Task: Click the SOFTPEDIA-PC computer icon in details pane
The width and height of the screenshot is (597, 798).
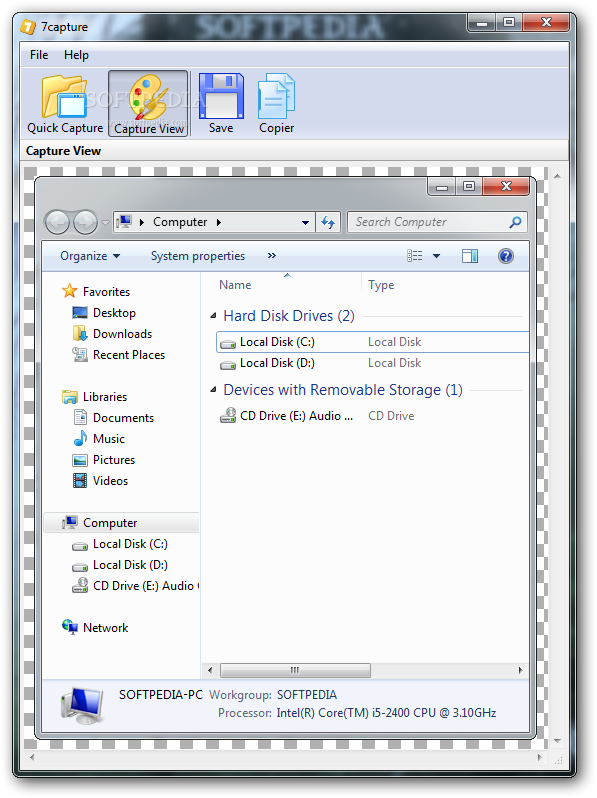Action: coord(82,705)
